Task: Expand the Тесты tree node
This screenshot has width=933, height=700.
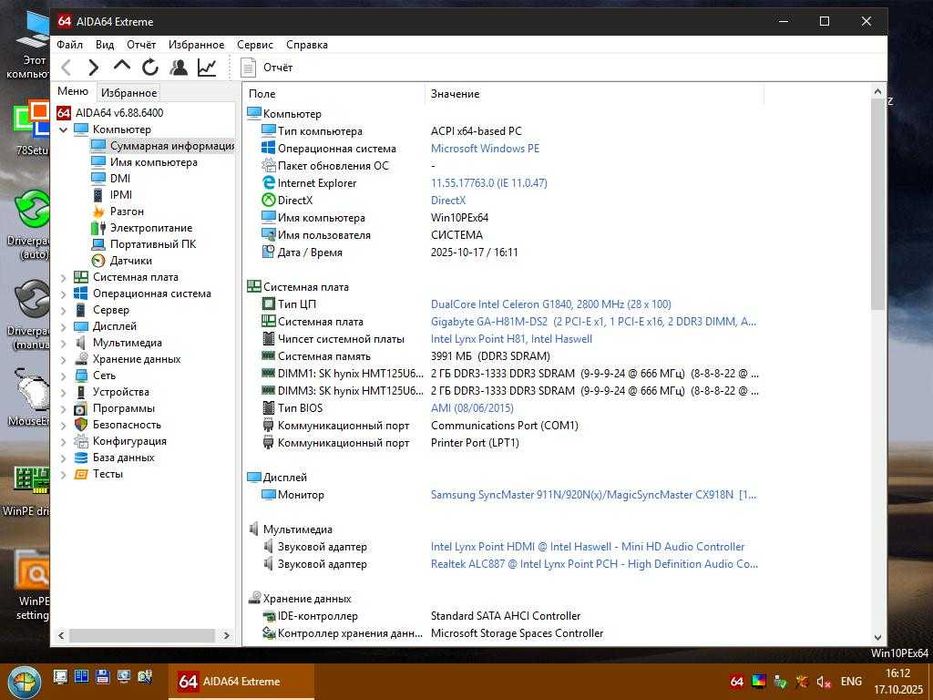Action: pos(64,474)
